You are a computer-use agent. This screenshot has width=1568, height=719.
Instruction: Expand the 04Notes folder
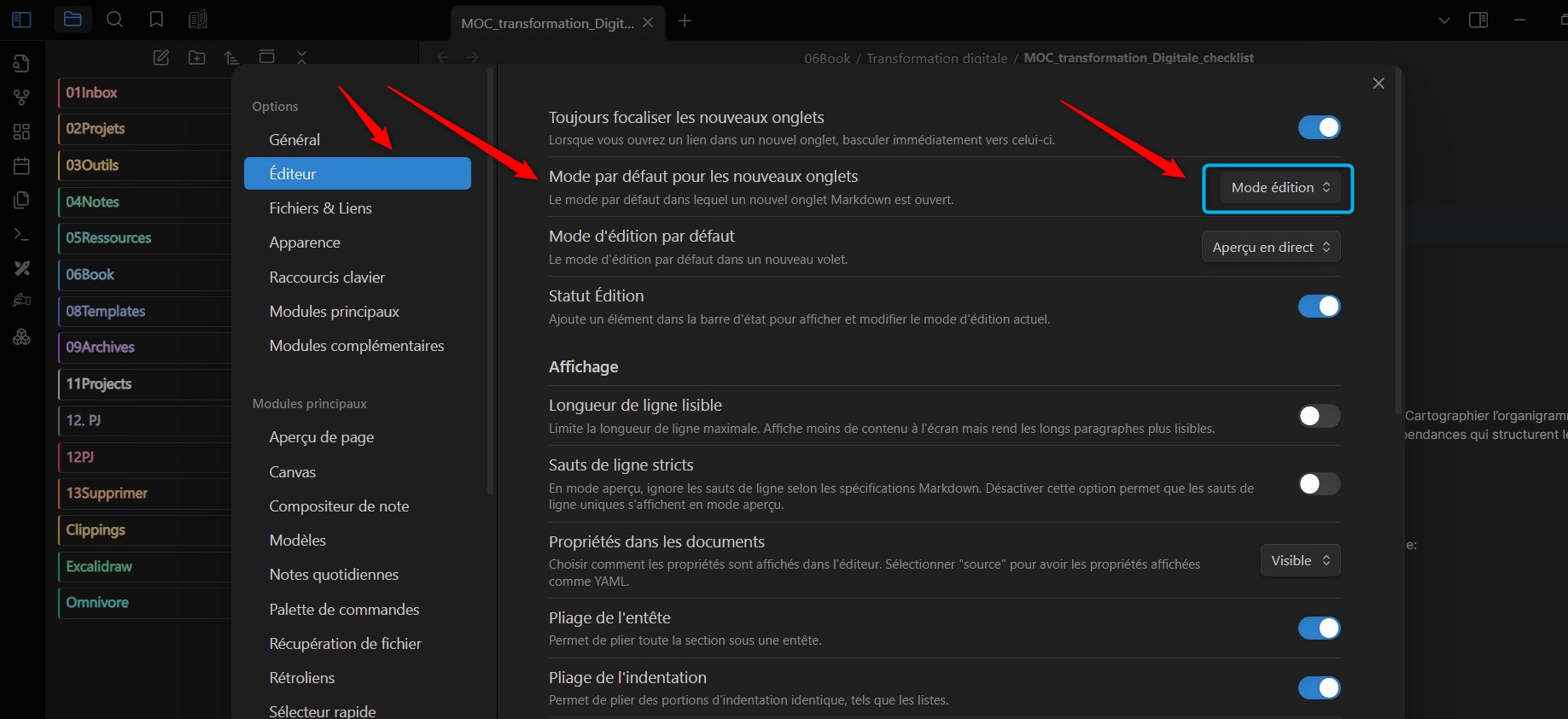click(x=144, y=202)
